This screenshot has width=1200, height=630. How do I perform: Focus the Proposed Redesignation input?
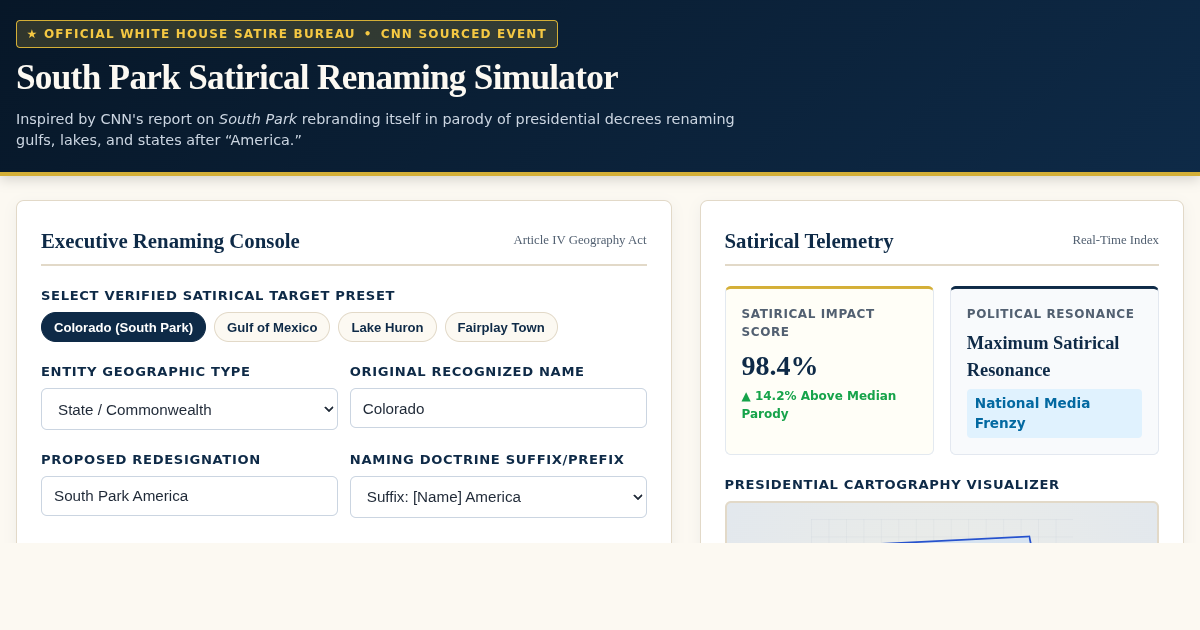pyautogui.click(x=189, y=496)
